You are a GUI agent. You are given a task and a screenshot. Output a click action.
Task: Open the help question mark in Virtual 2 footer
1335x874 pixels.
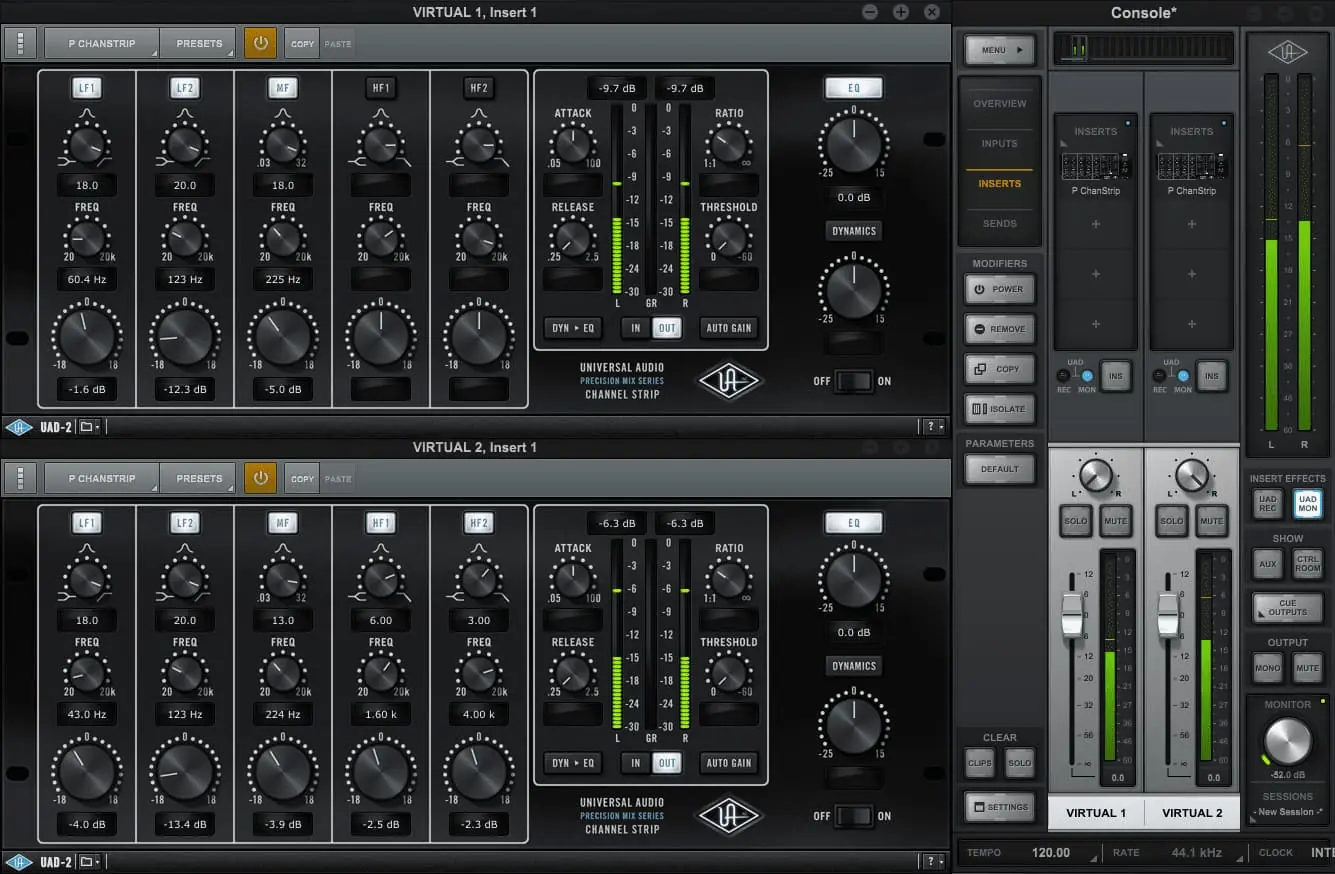pyautogui.click(x=934, y=862)
